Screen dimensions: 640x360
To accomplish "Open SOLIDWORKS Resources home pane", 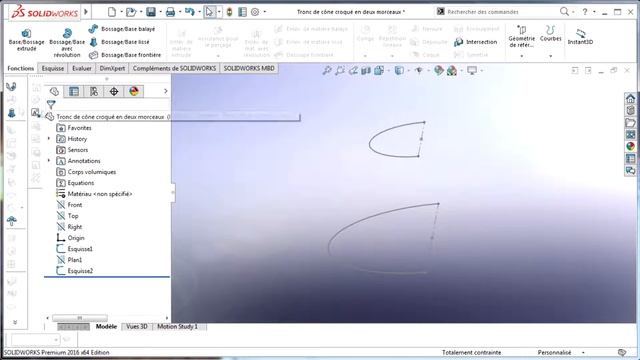I will pos(630,99).
